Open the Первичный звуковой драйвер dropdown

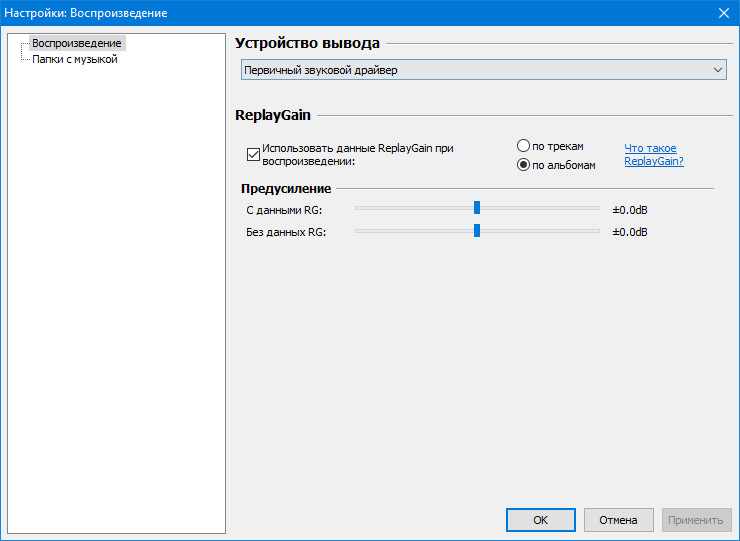pyautogui.click(x=484, y=70)
